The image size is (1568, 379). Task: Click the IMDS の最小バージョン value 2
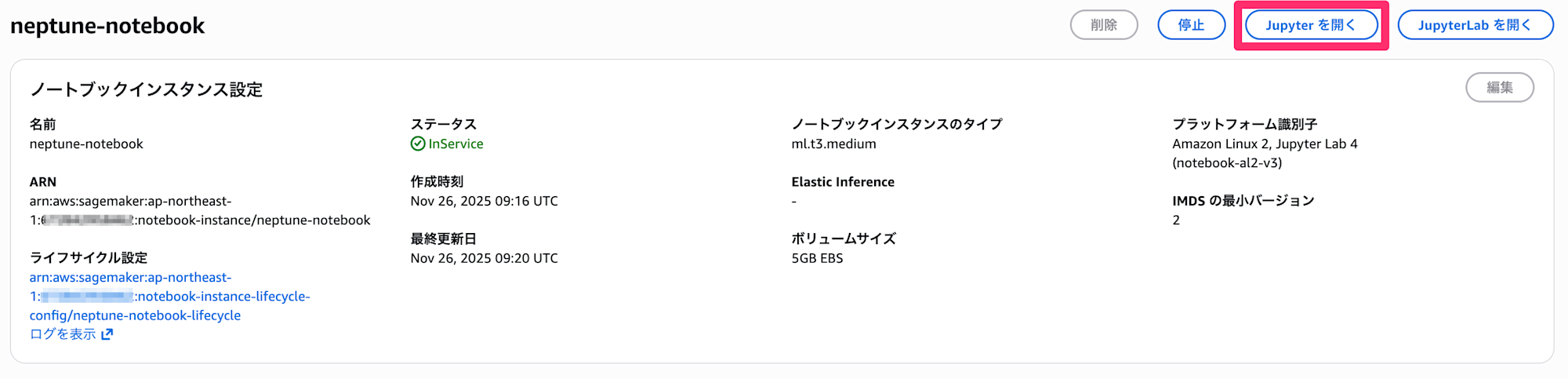click(1176, 220)
